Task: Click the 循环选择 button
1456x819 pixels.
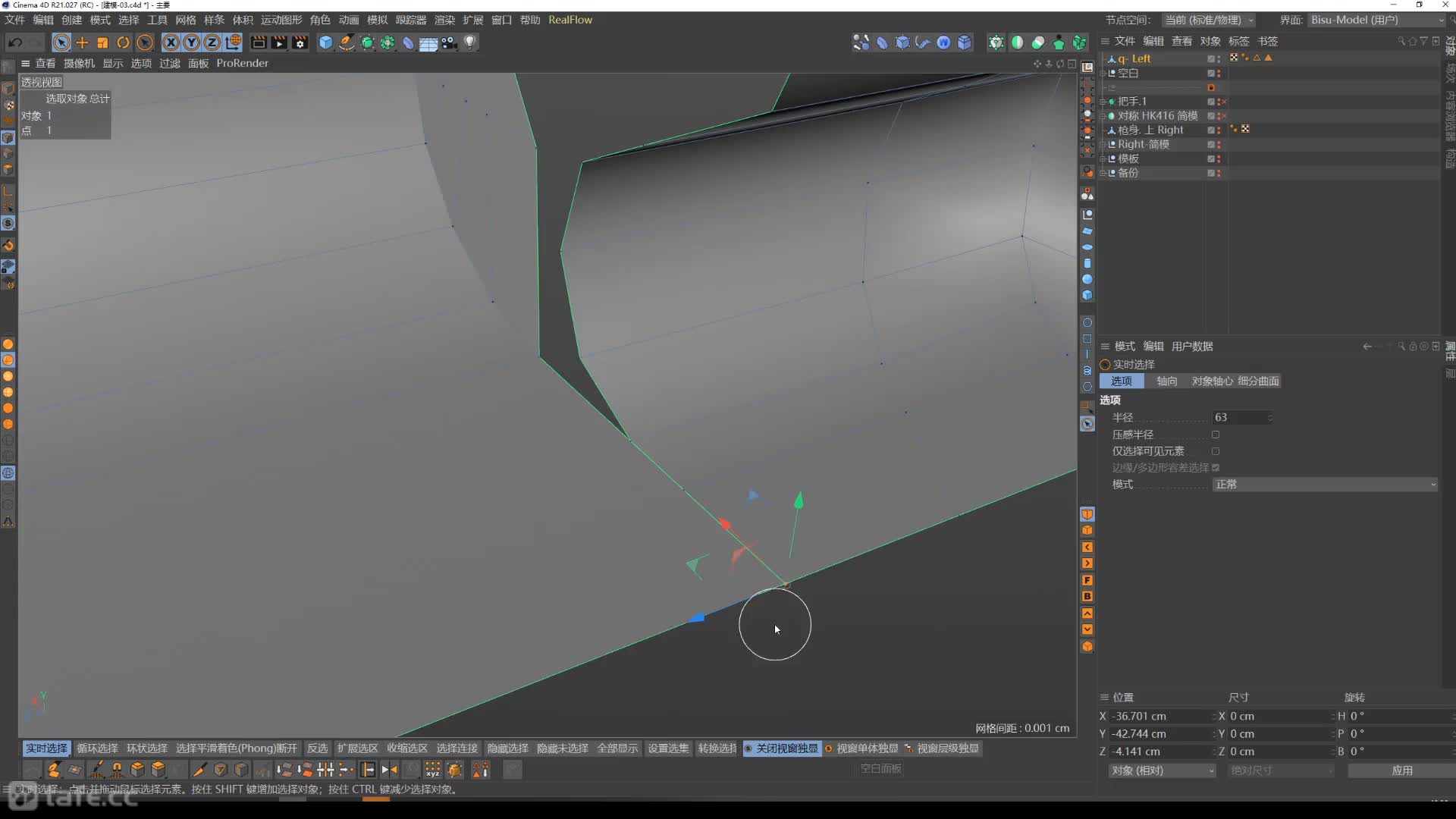Action: tap(97, 748)
